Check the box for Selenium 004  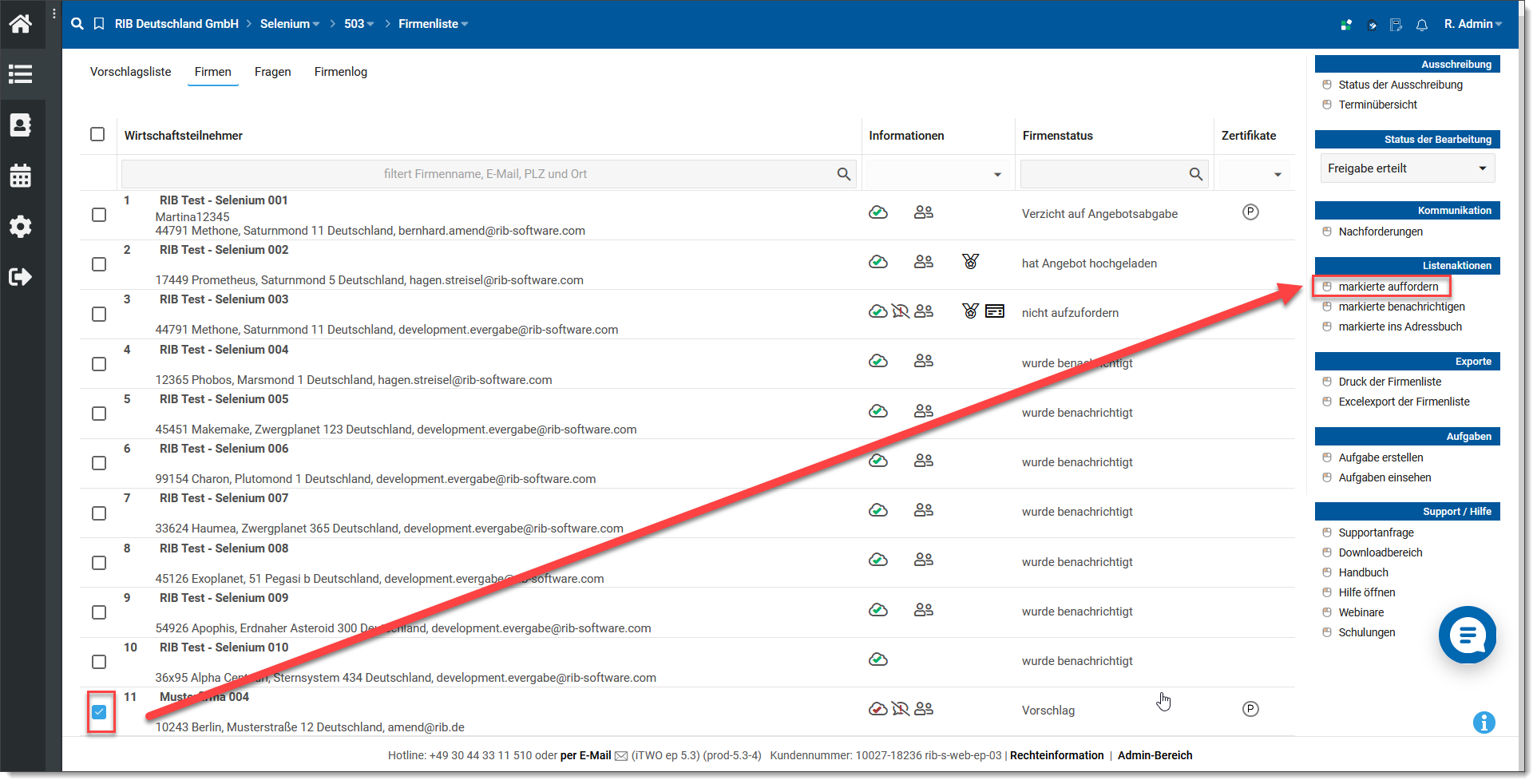point(99,364)
